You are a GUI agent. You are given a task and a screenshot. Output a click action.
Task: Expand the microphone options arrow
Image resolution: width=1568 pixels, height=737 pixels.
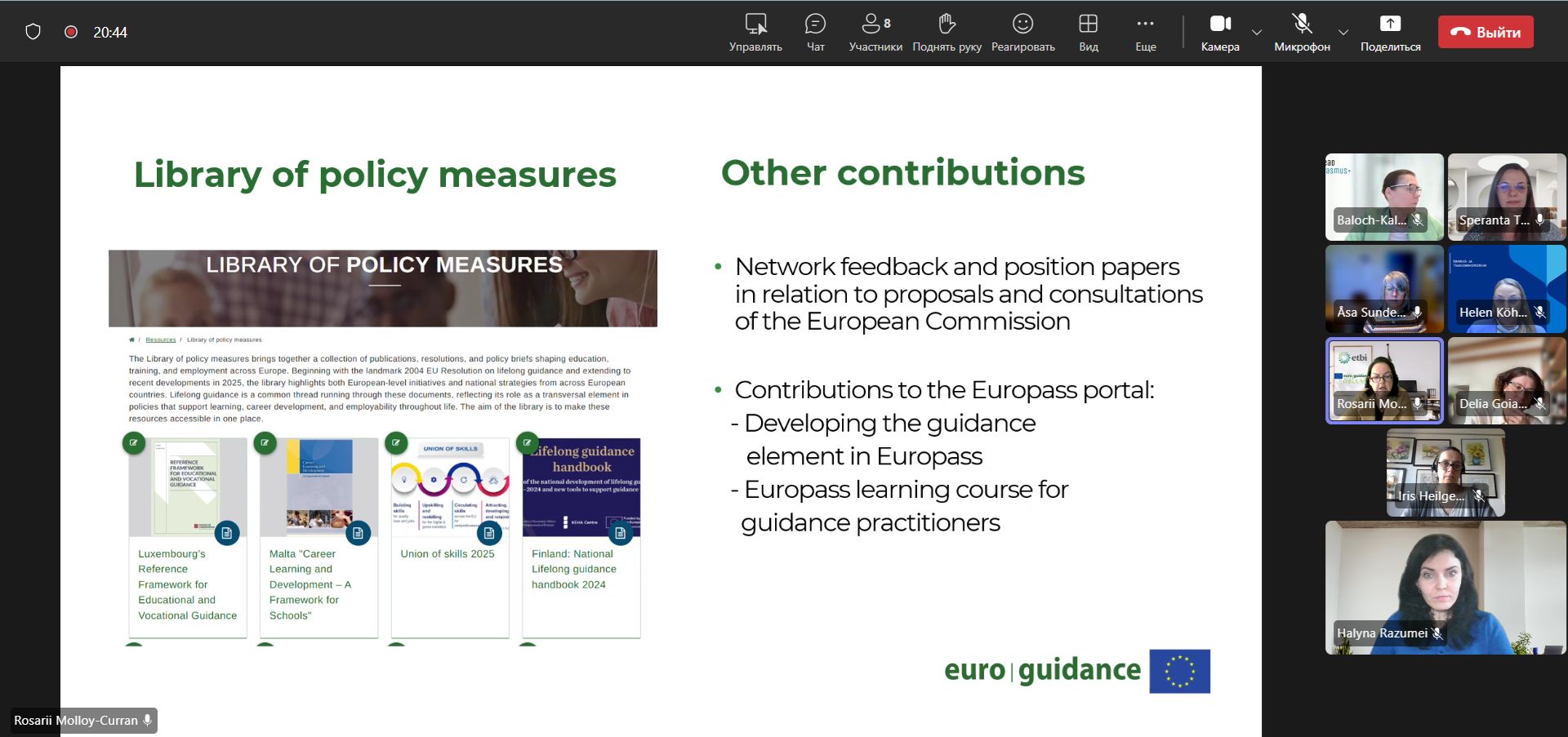pyautogui.click(x=1343, y=33)
